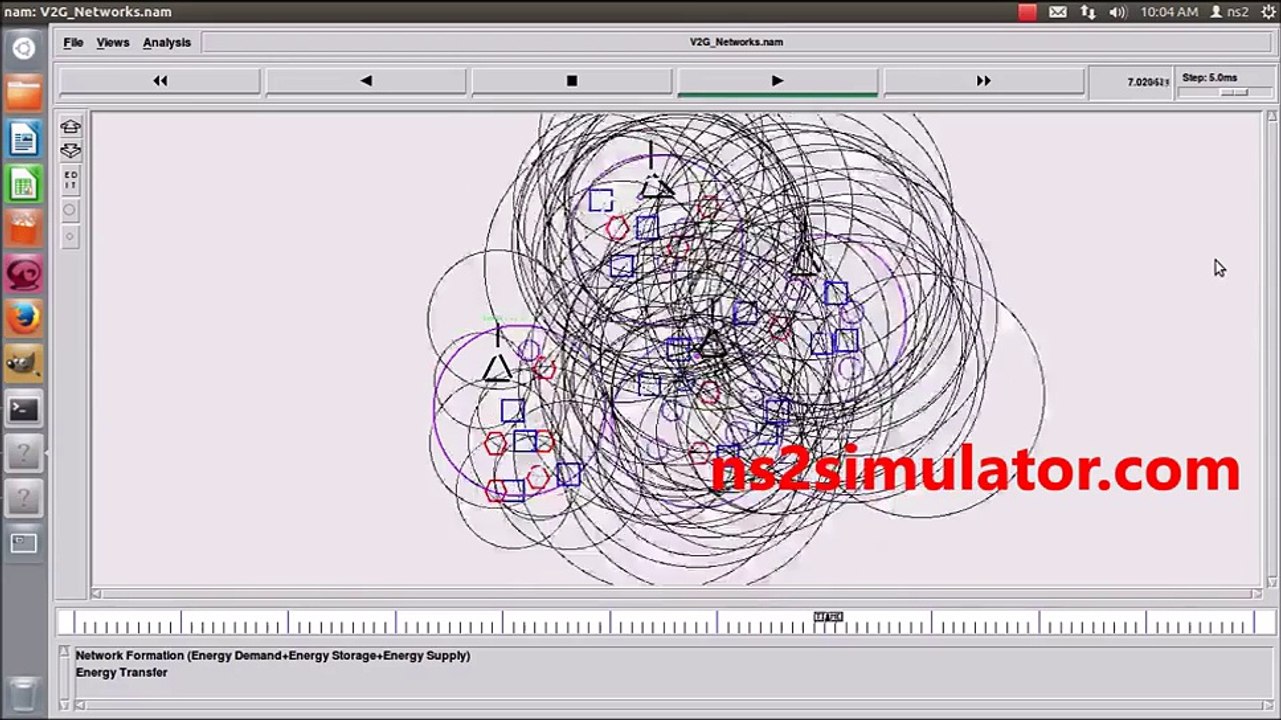
Task: Open the Analysis menu
Action: [x=166, y=43]
